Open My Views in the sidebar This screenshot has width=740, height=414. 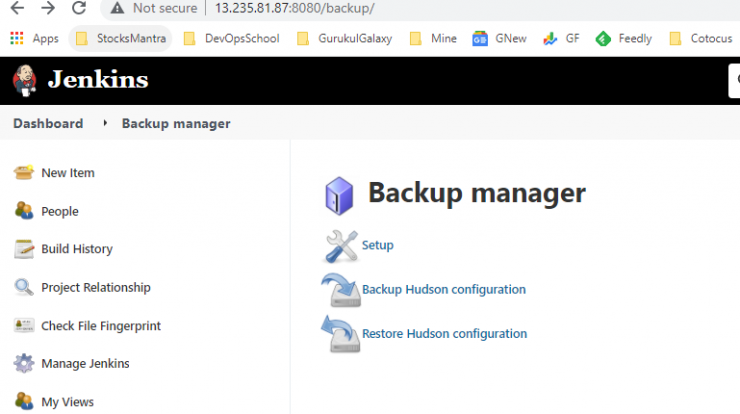pos(67,402)
